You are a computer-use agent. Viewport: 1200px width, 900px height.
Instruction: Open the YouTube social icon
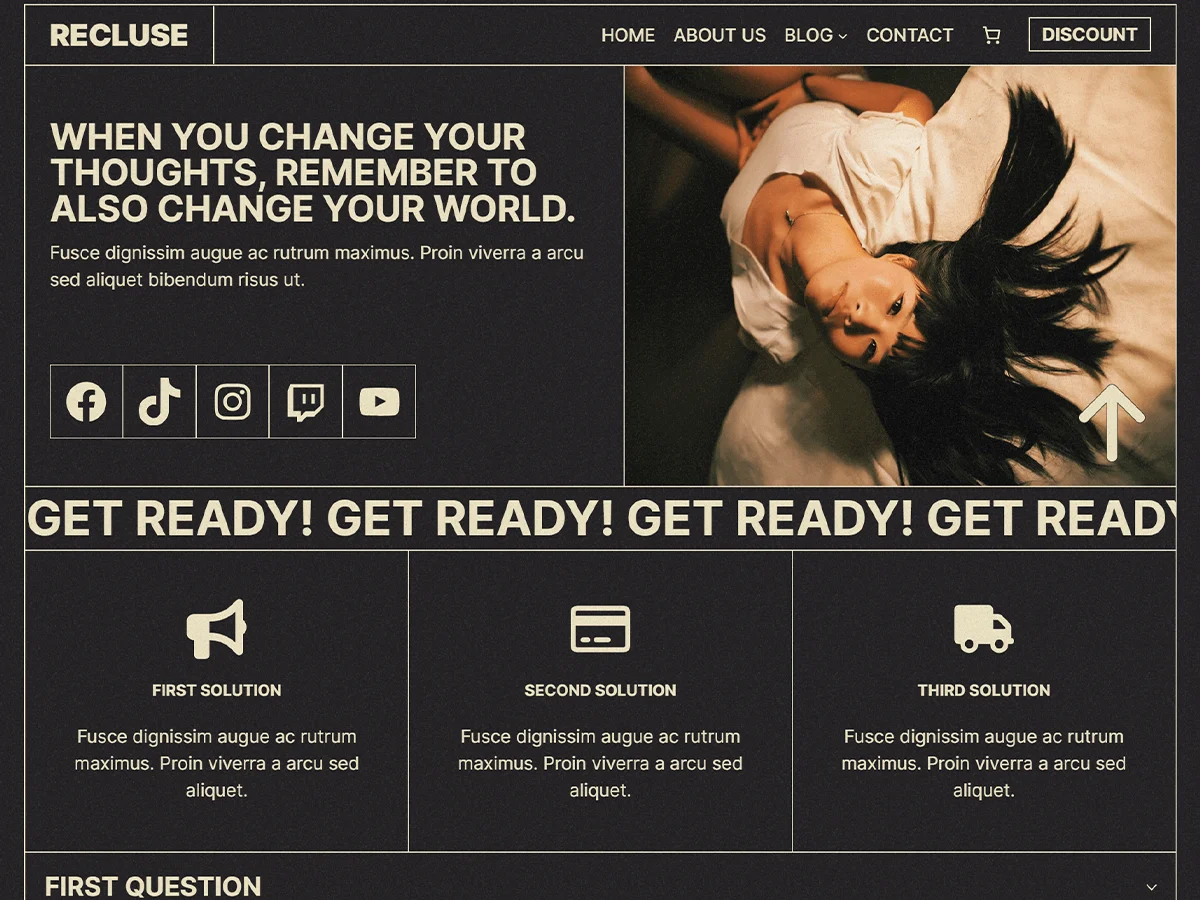click(x=379, y=402)
